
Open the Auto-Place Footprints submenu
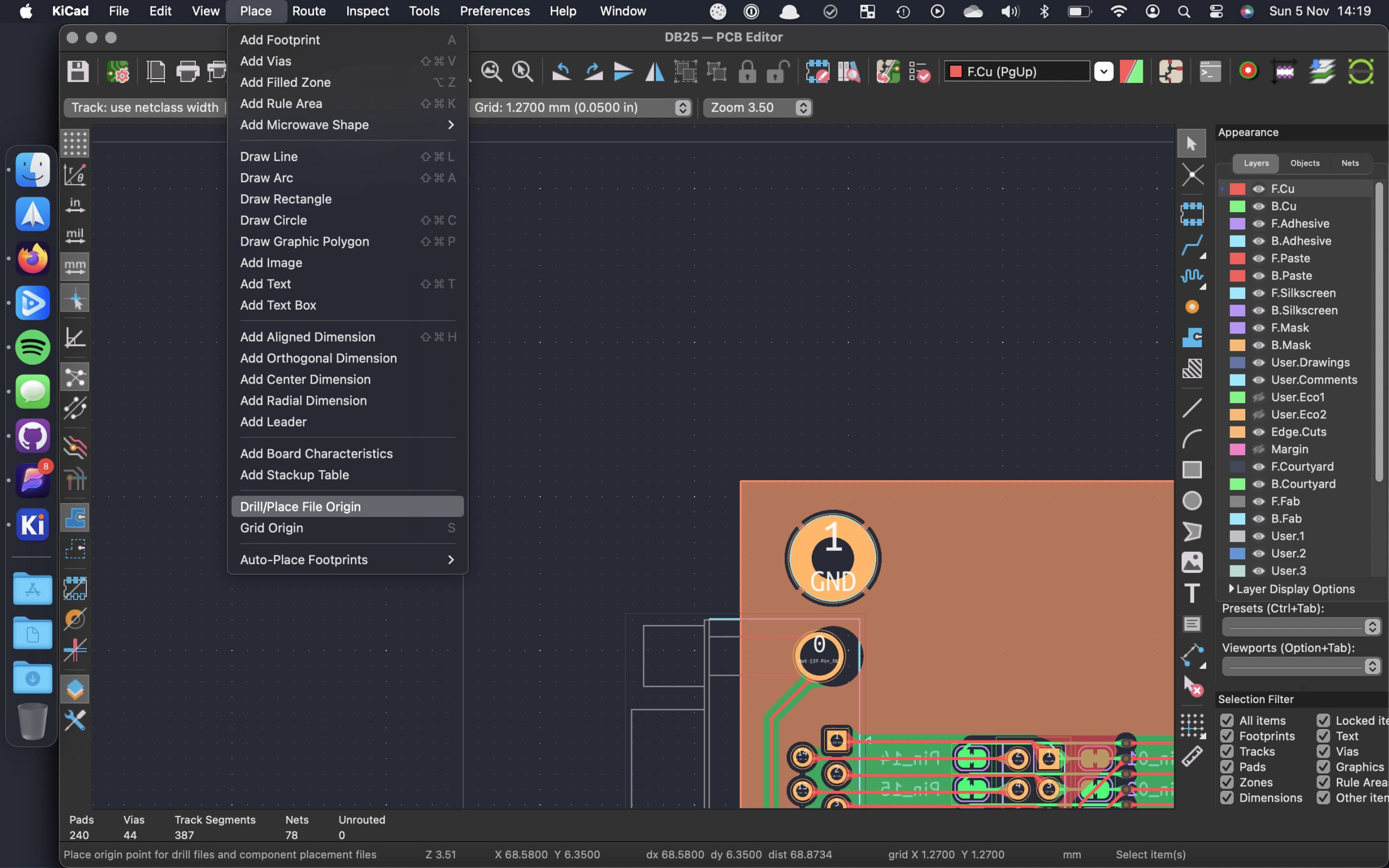pos(347,560)
